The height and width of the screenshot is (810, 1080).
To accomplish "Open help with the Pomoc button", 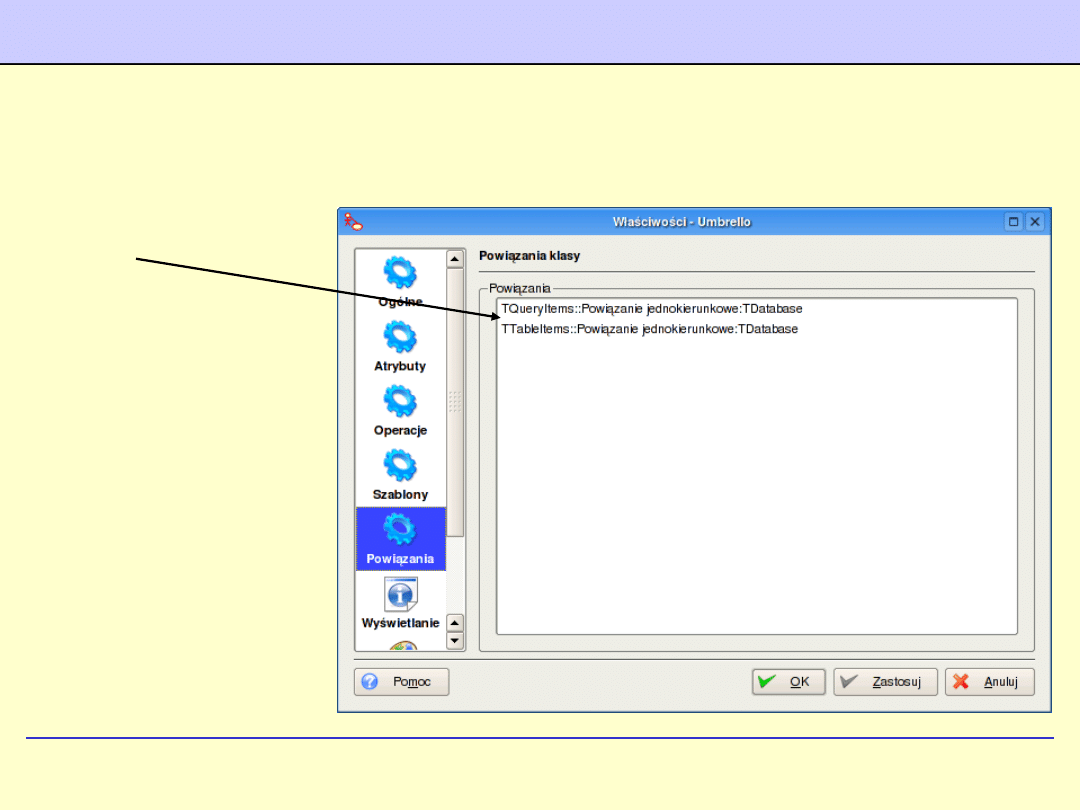I will click(402, 682).
